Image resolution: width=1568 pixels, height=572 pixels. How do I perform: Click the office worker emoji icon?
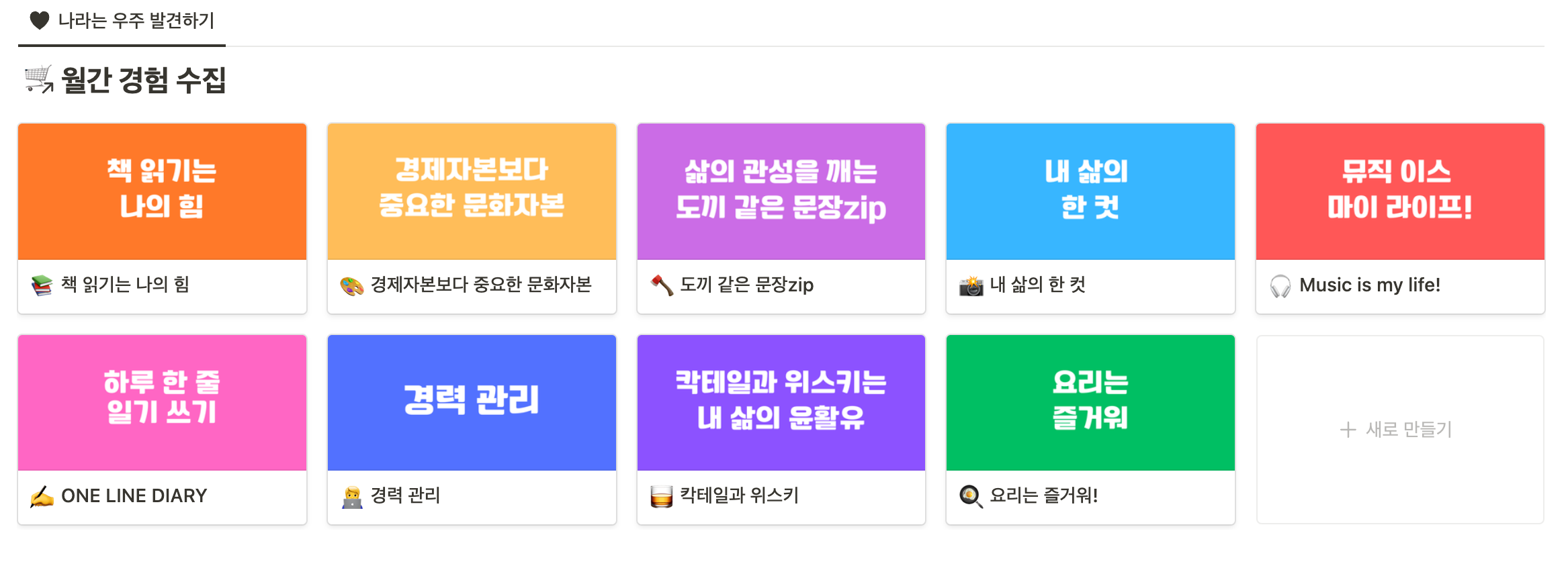click(351, 497)
